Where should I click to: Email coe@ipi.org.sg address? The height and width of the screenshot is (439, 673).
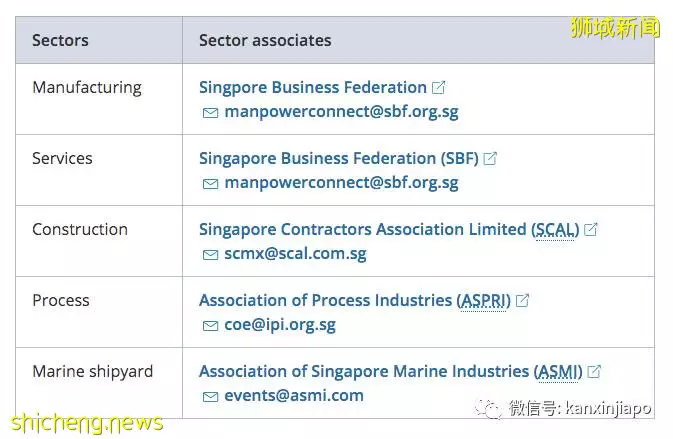[x=280, y=325]
